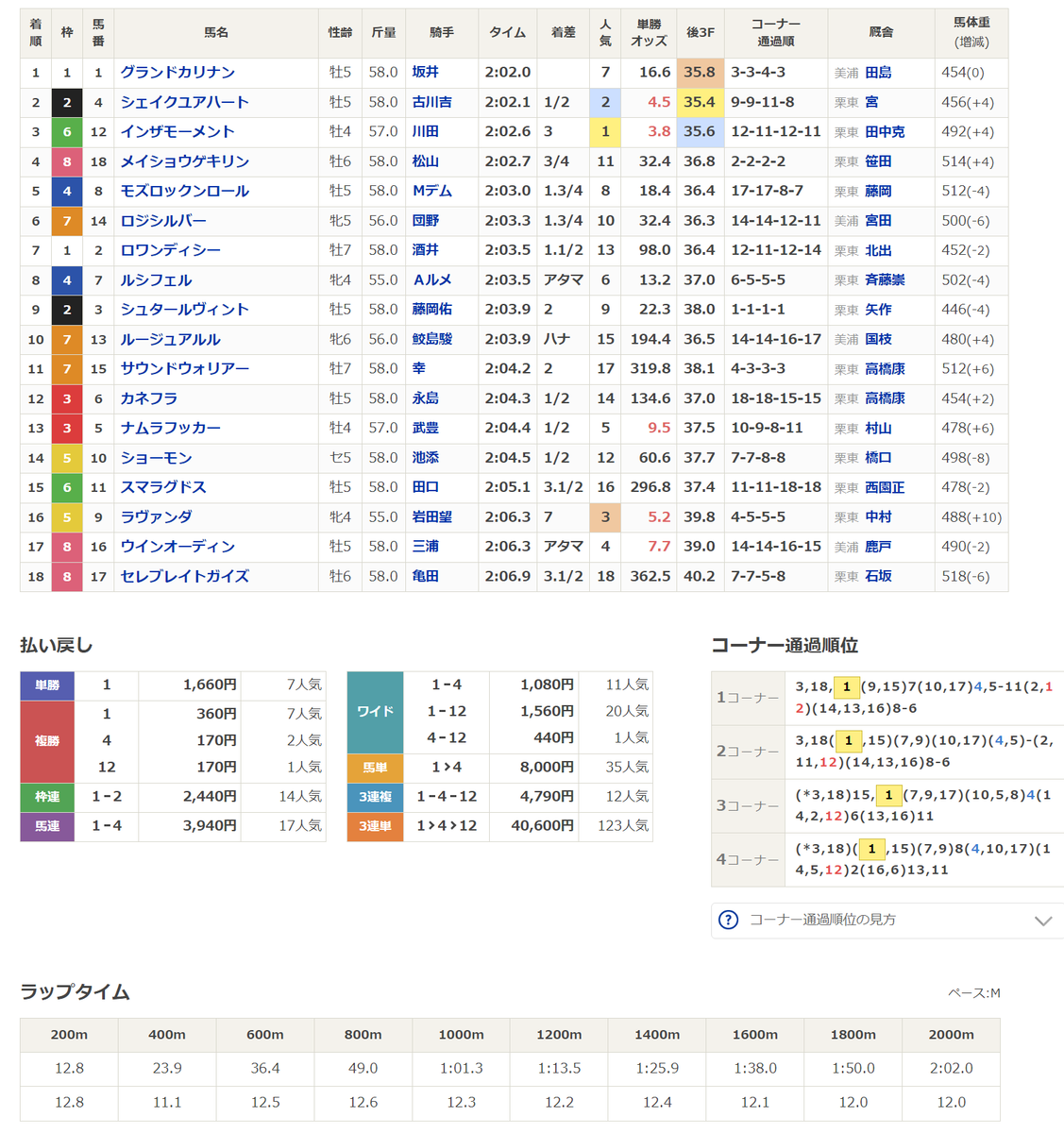Click the 馬連 payout label
The image size is (1064, 1133).
[47, 826]
